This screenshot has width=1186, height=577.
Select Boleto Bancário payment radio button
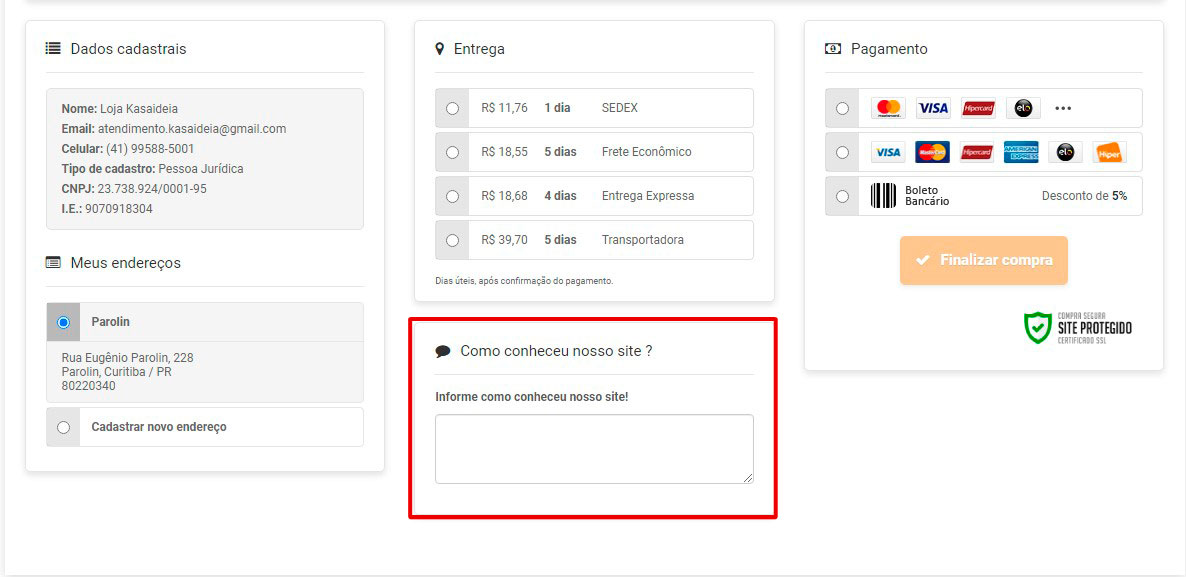842,196
